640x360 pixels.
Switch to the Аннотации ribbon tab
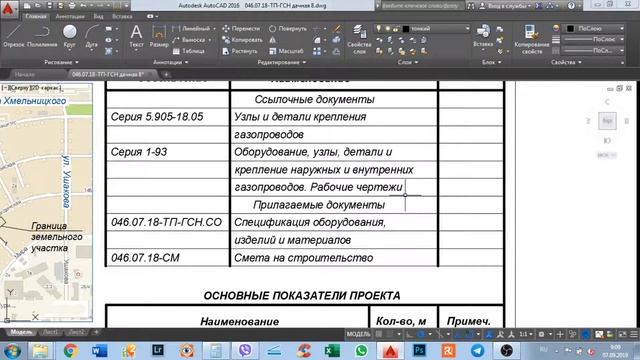70,16
